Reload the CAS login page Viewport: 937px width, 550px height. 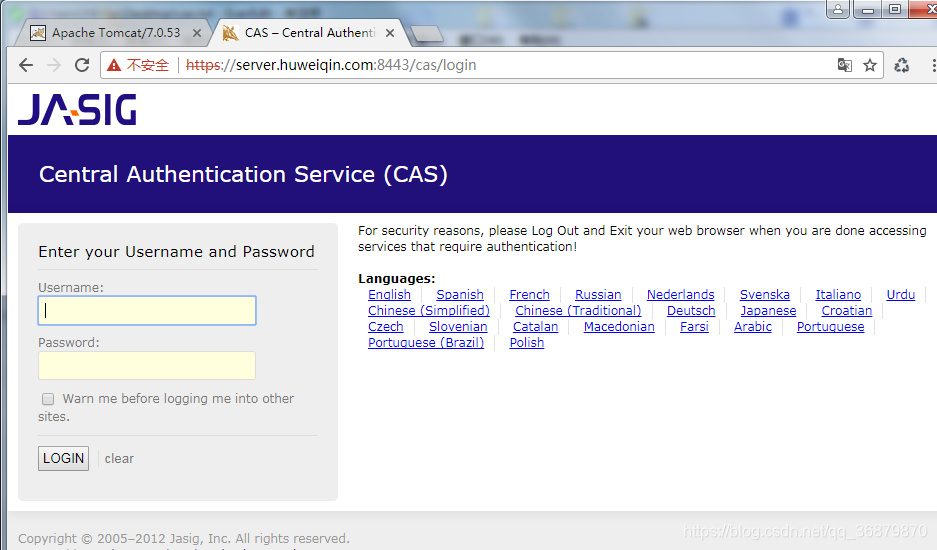tap(82, 65)
